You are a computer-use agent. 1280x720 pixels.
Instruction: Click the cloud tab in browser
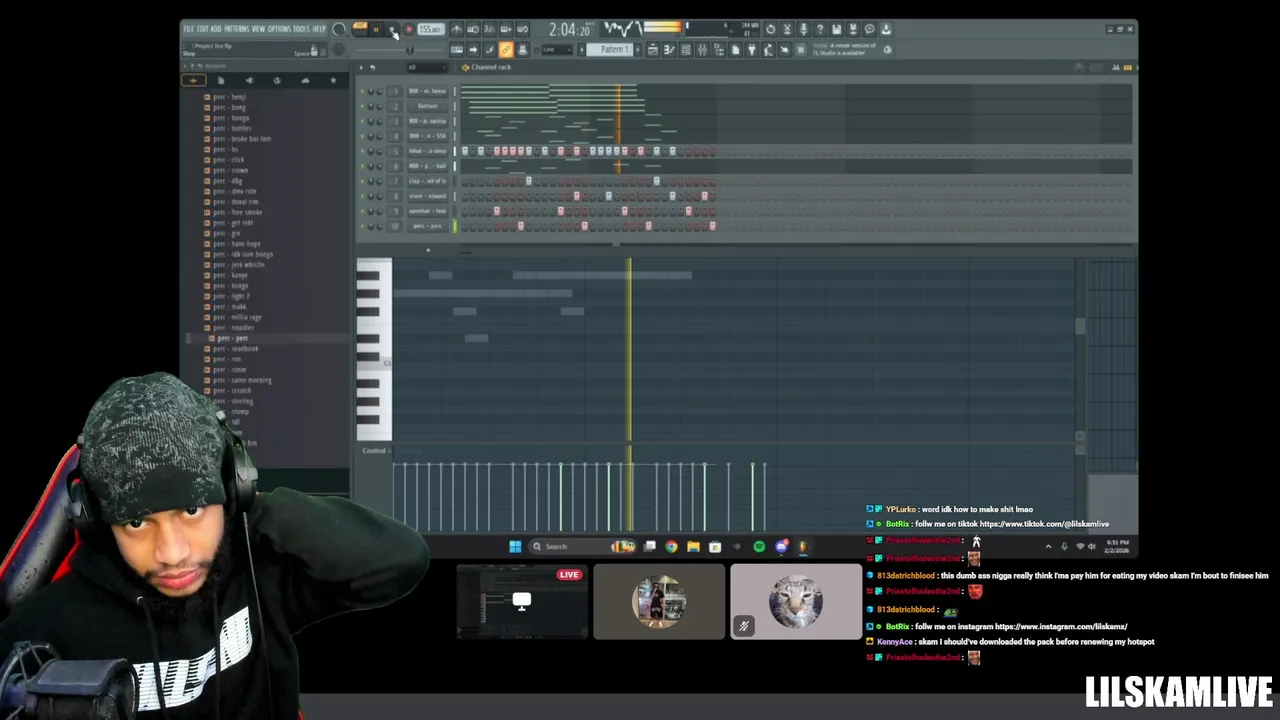305,80
